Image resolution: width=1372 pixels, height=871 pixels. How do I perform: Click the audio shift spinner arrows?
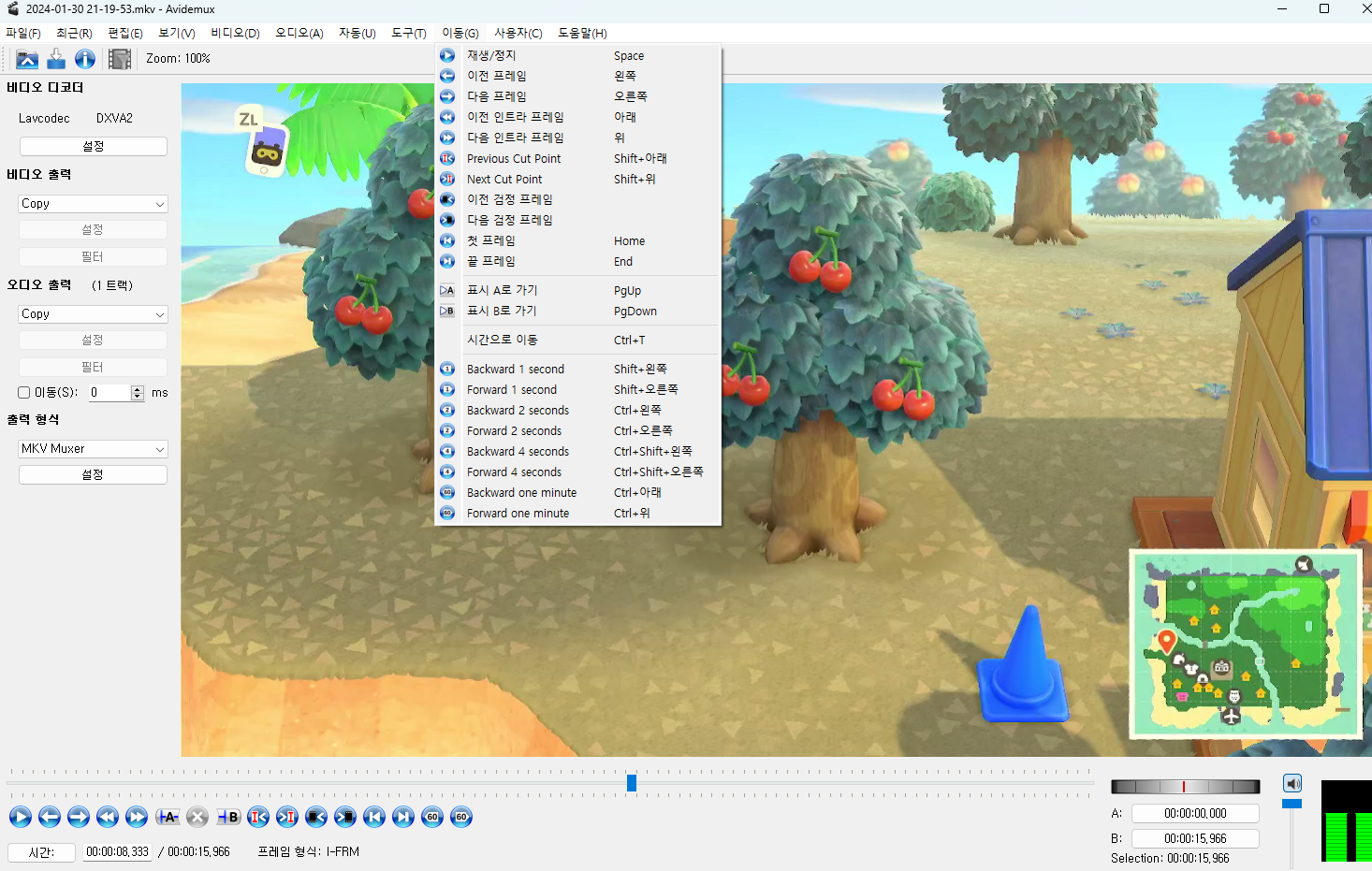(x=138, y=393)
